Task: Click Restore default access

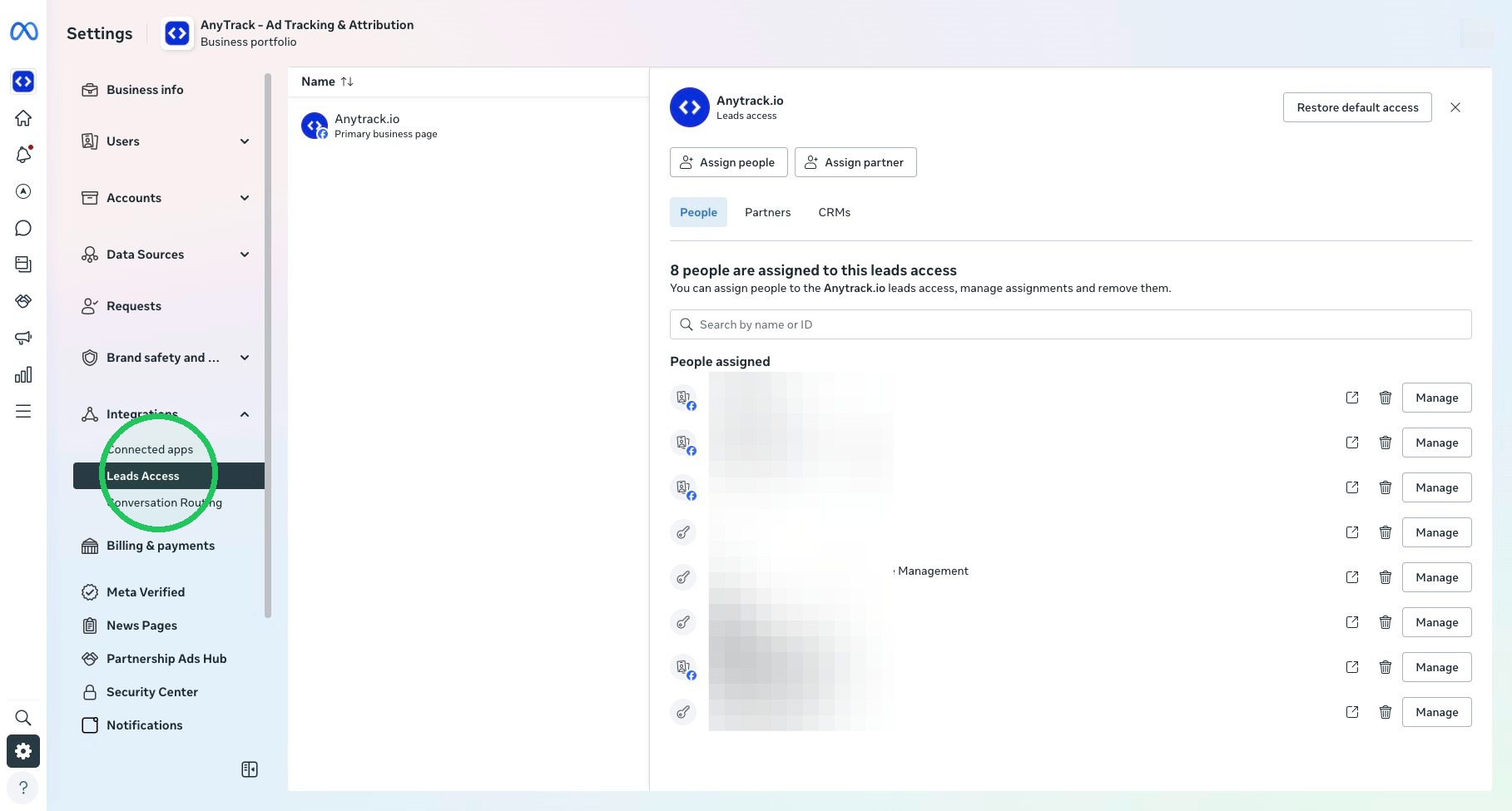Action: [1357, 107]
